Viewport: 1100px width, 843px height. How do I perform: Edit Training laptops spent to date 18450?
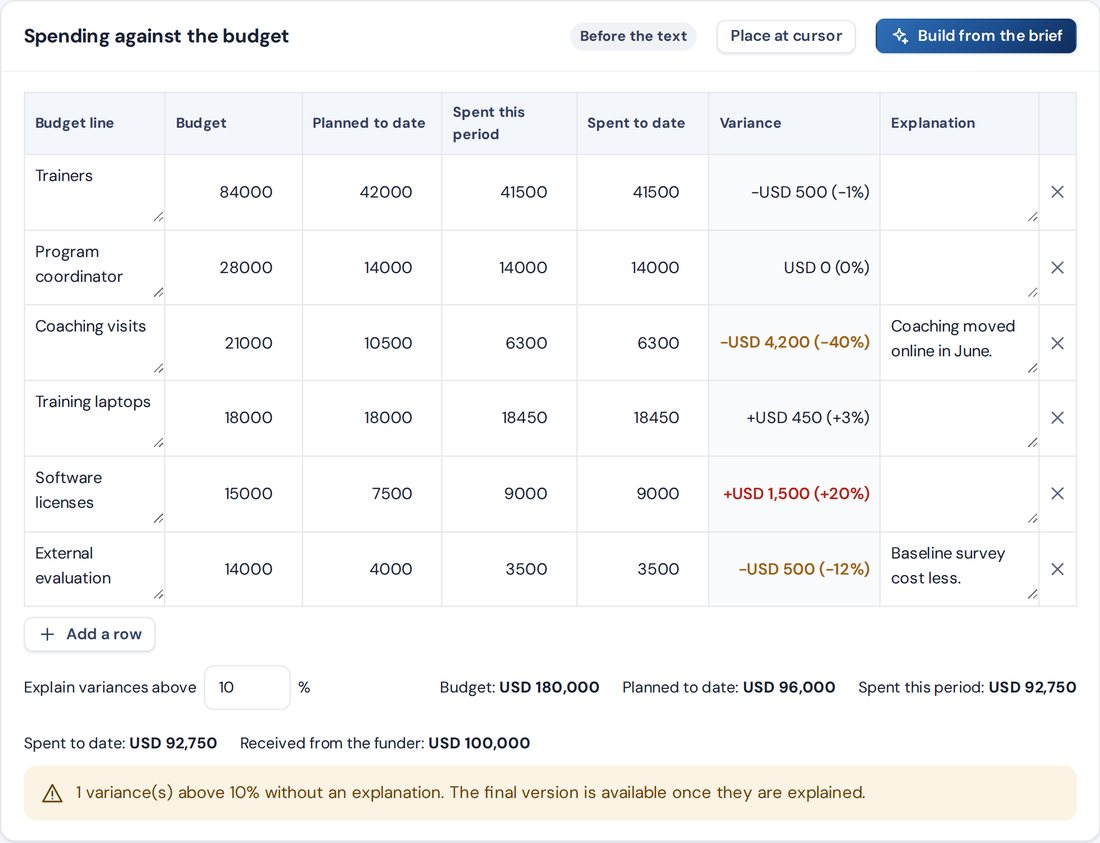pos(643,418)
